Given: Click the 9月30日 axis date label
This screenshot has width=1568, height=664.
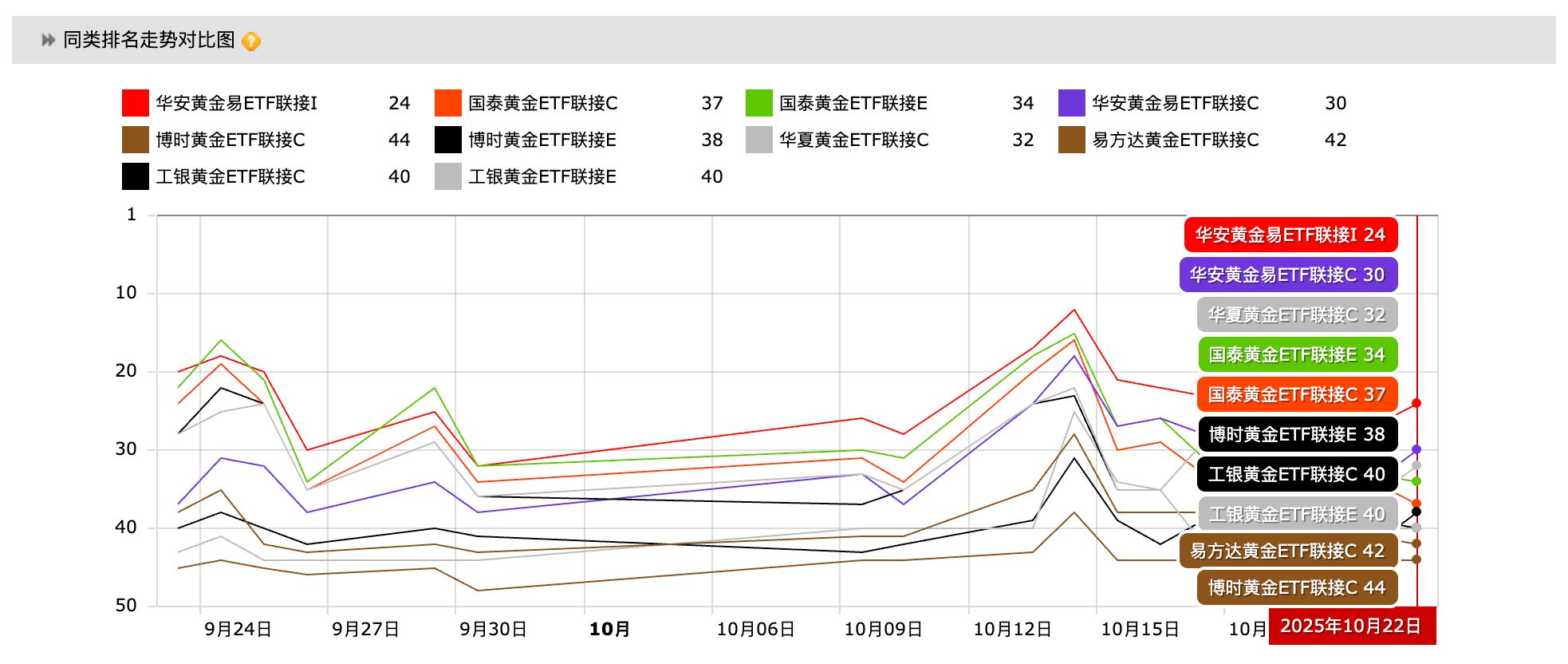Looking at the screenshot, I should click(493, 629).
